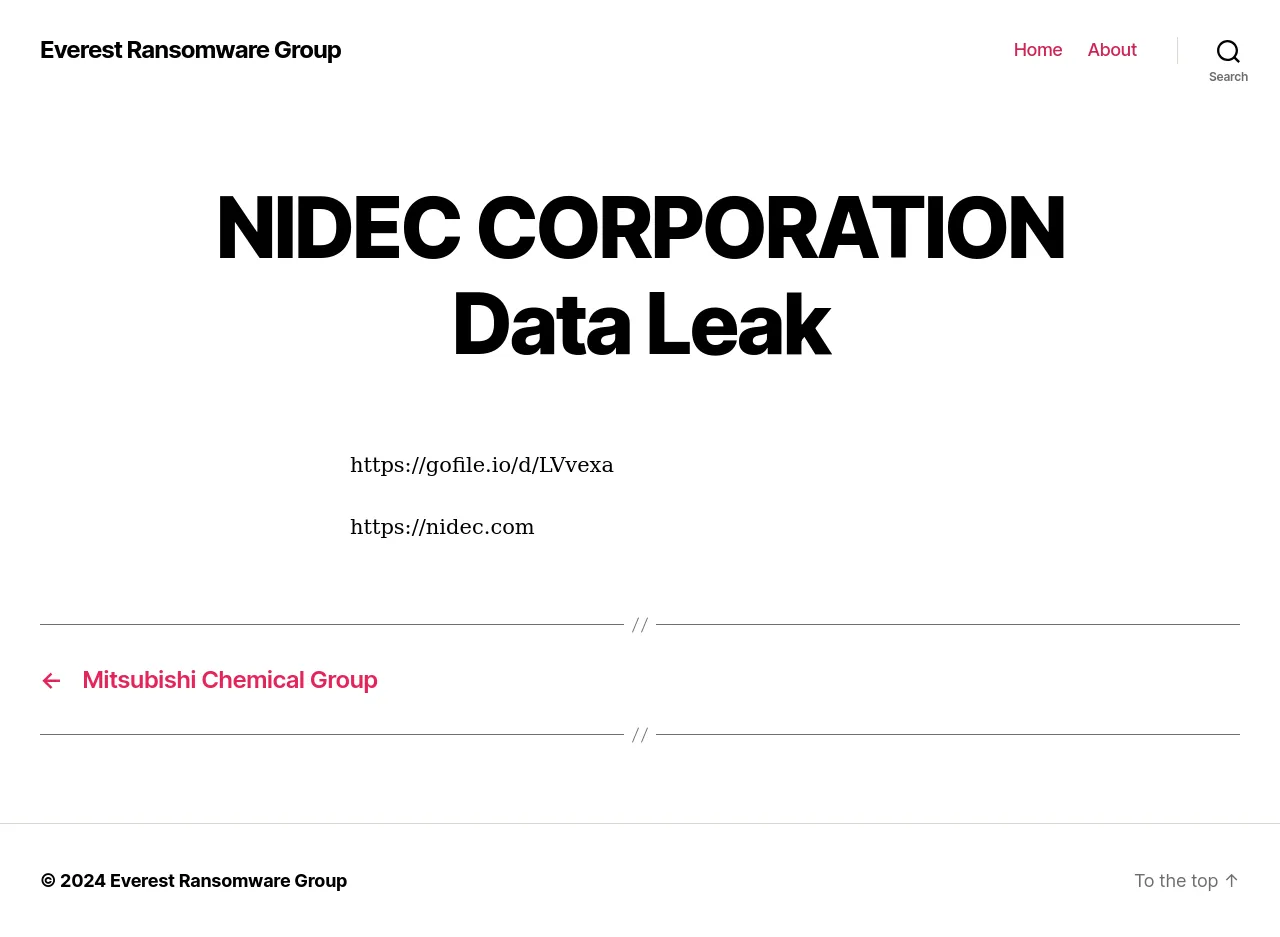Click the site title in the header

click(190, 50)
